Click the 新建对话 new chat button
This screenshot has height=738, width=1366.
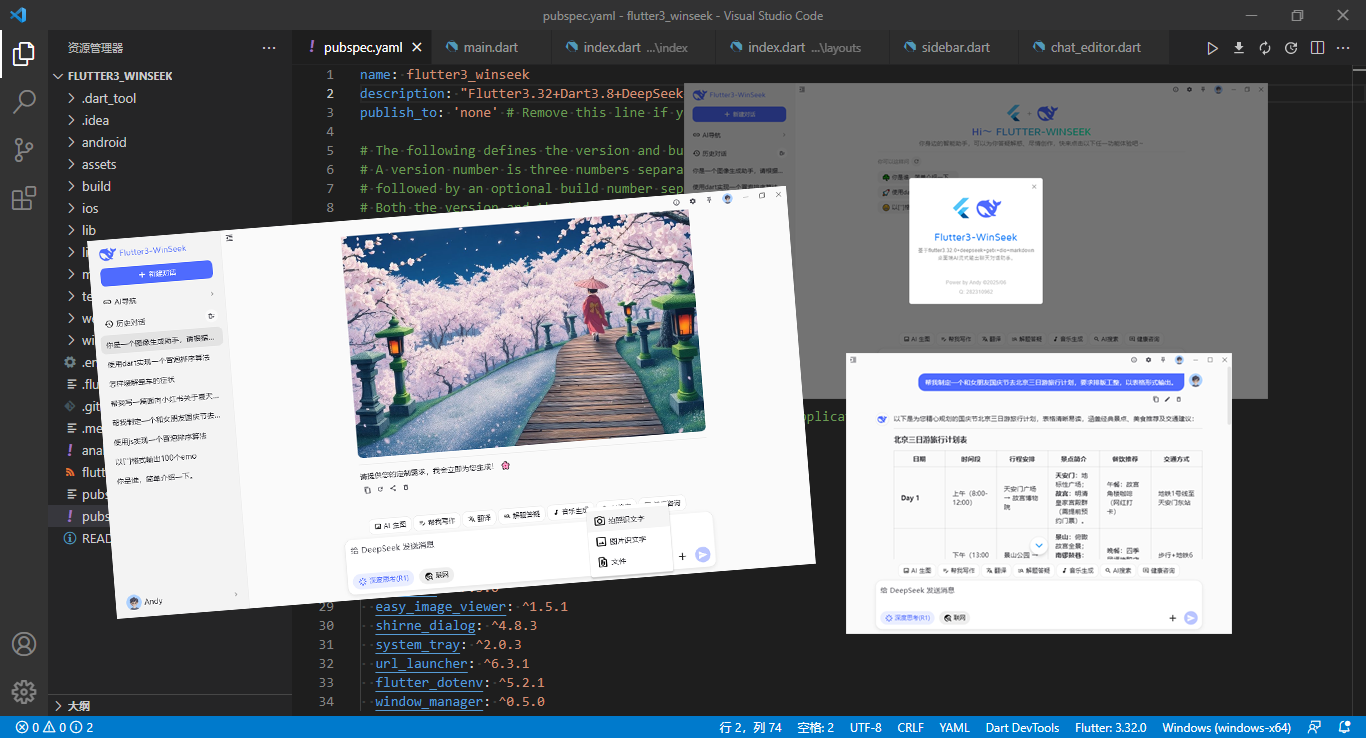[x=157, y=271]
